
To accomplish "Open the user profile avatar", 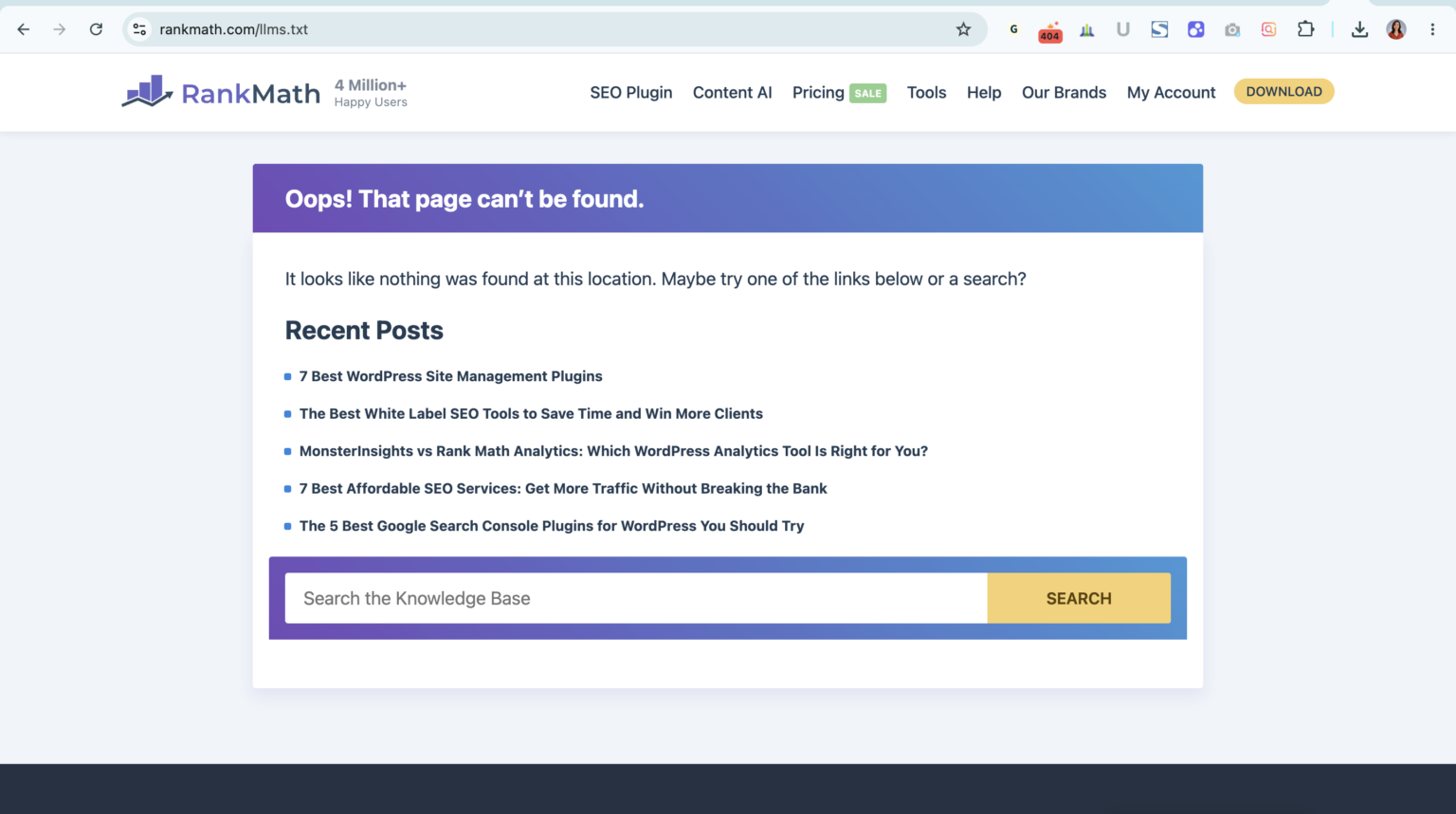I will click(1396, 29).
